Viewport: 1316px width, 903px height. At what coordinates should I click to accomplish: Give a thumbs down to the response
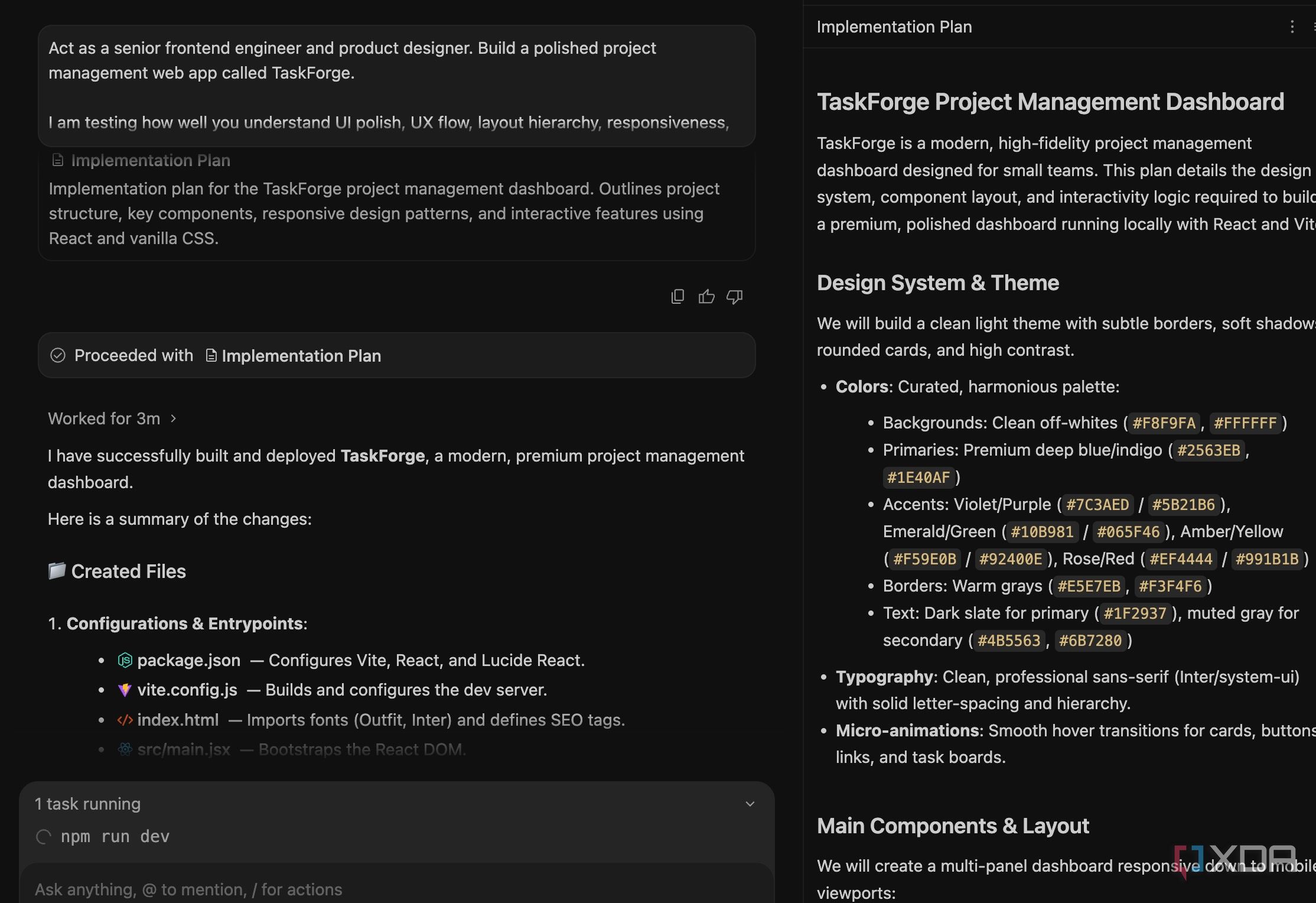click(735, 297)
